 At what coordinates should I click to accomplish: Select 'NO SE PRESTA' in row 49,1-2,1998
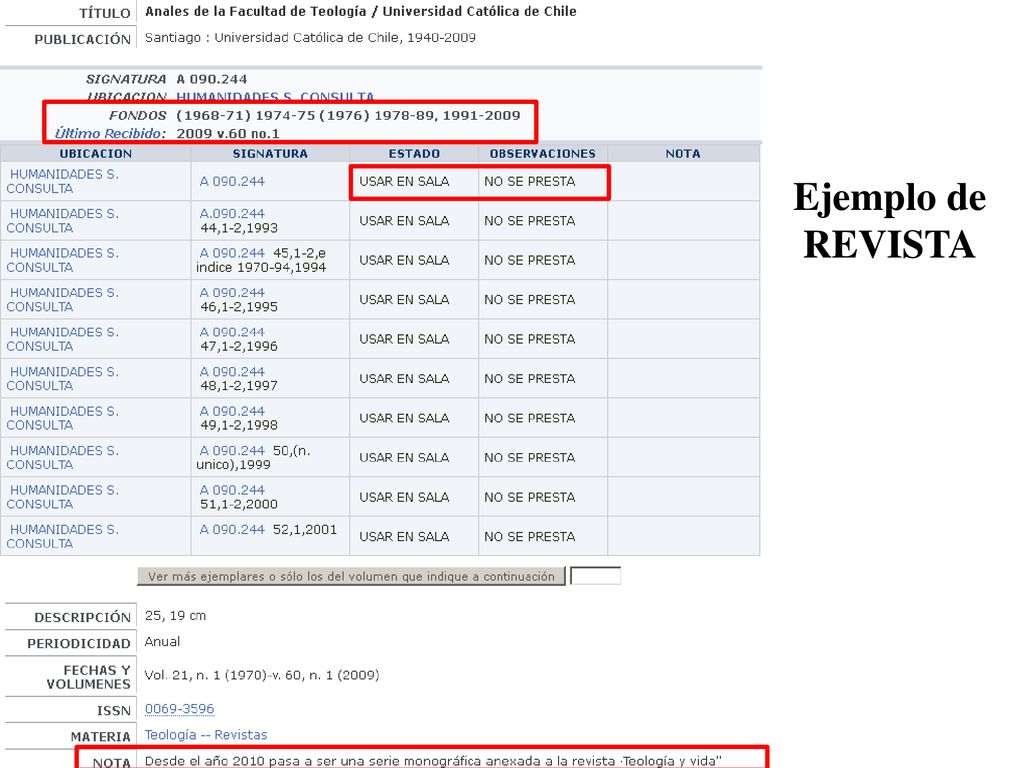(x=530, y=418)
